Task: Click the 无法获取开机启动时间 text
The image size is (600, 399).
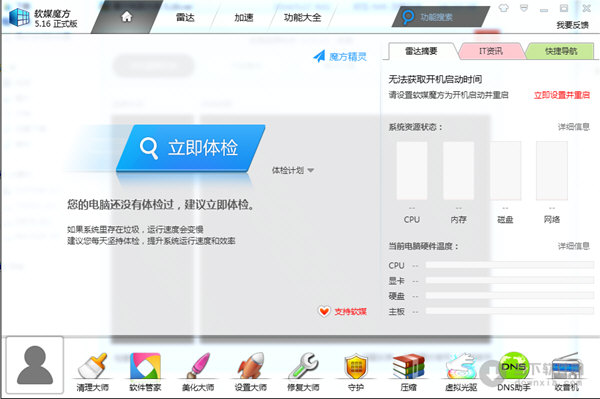Action: [x=435, y=79]
